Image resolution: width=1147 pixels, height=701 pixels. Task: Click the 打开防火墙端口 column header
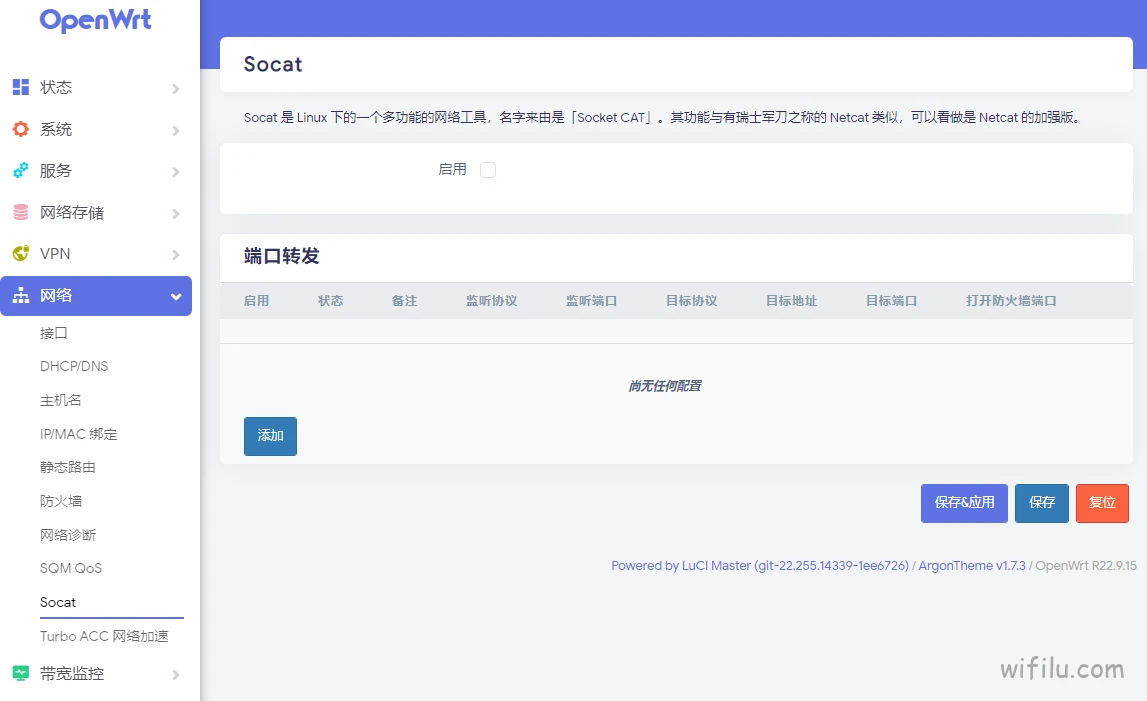(1011, 301)
